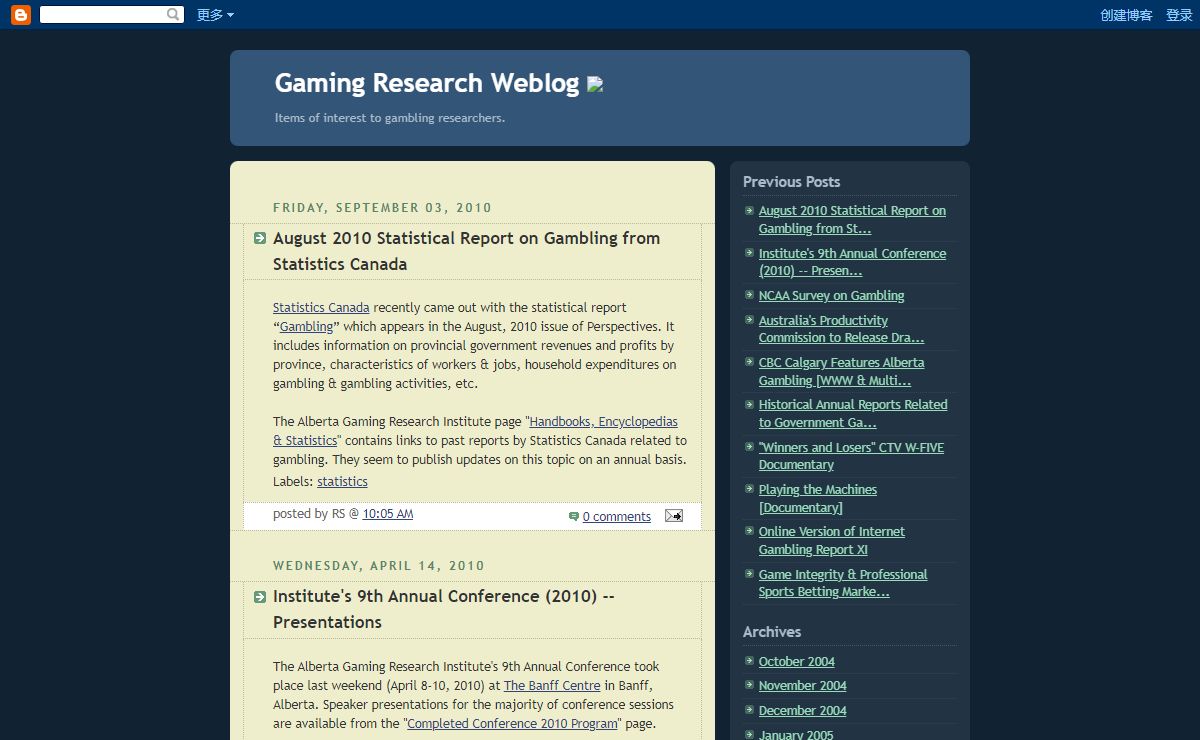Viewport: 1200px width, 740px height.
Task: Open Online Version of Internet Gambling Report link
Action: [x=832, y=541]
